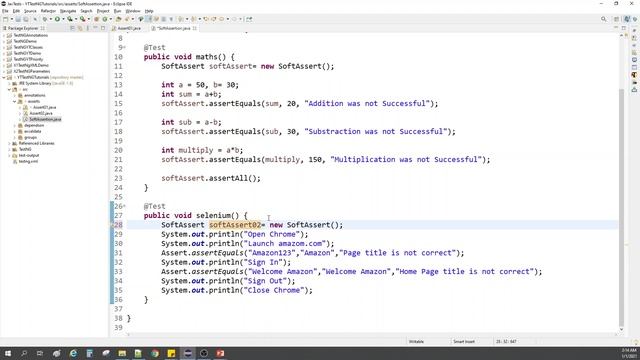Select the dependson package
This screenshot has width=640, height=360.
click(x=34, y=125)
